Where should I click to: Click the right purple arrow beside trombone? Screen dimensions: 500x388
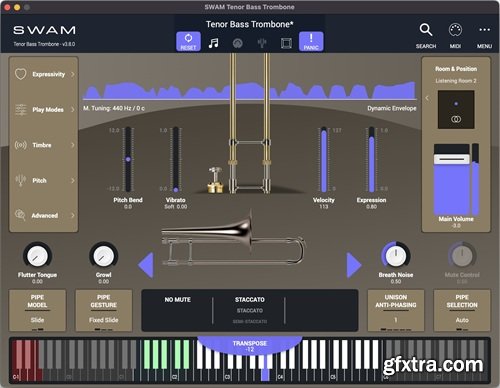click(x=354, y=265)
